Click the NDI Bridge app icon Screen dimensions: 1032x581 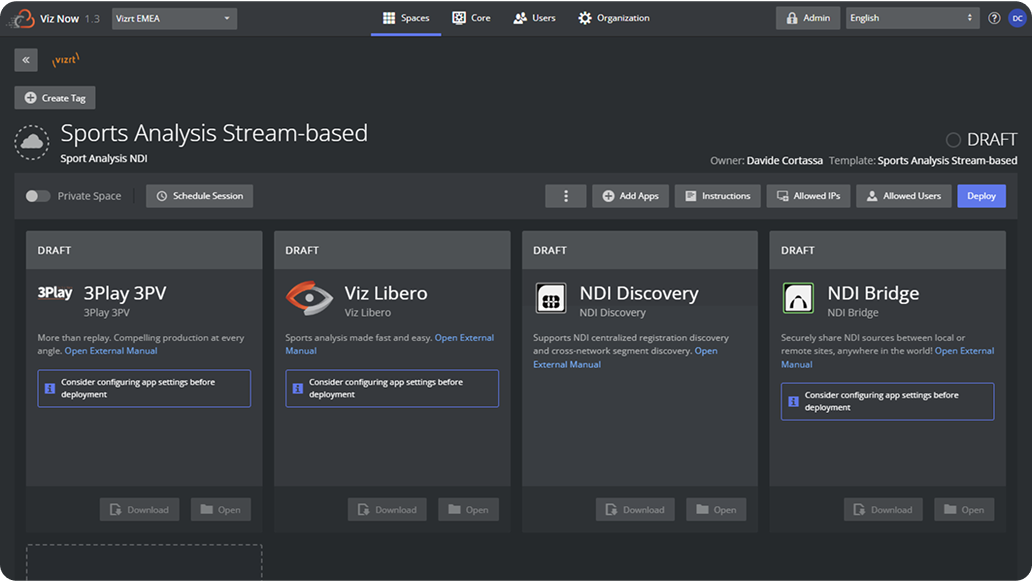(798, 299)
